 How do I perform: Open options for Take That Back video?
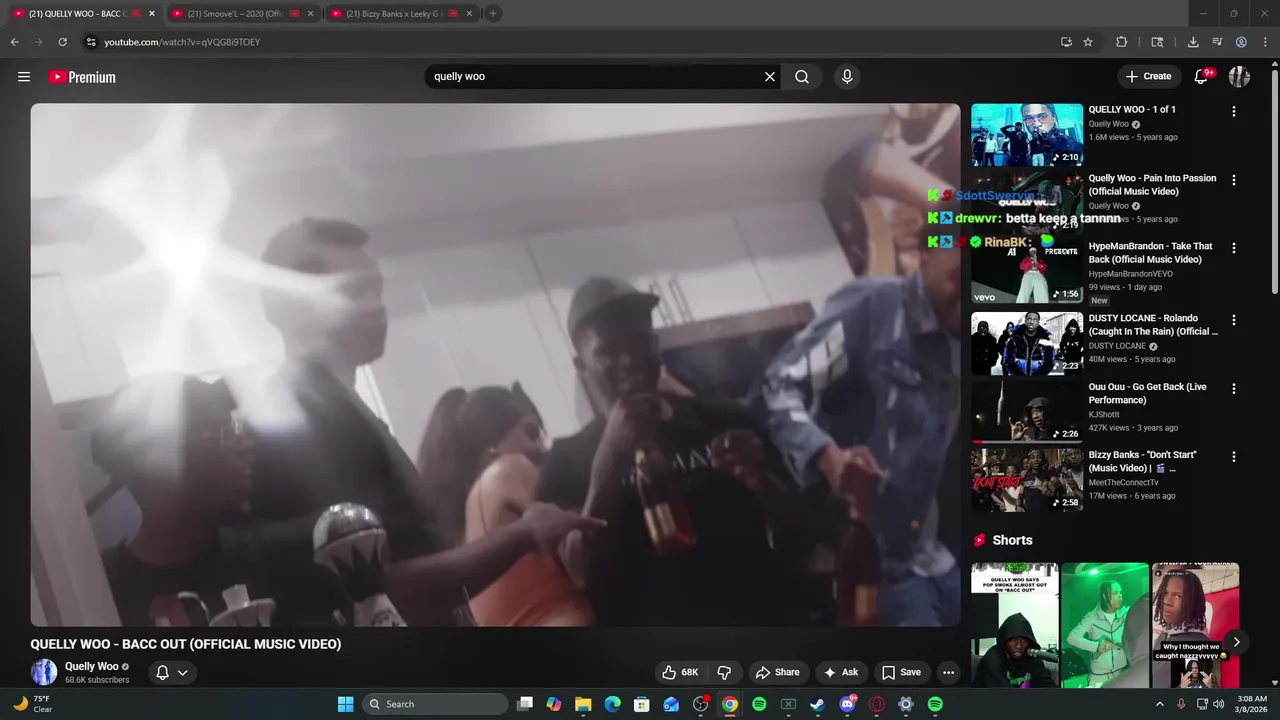coord(1233,248)
